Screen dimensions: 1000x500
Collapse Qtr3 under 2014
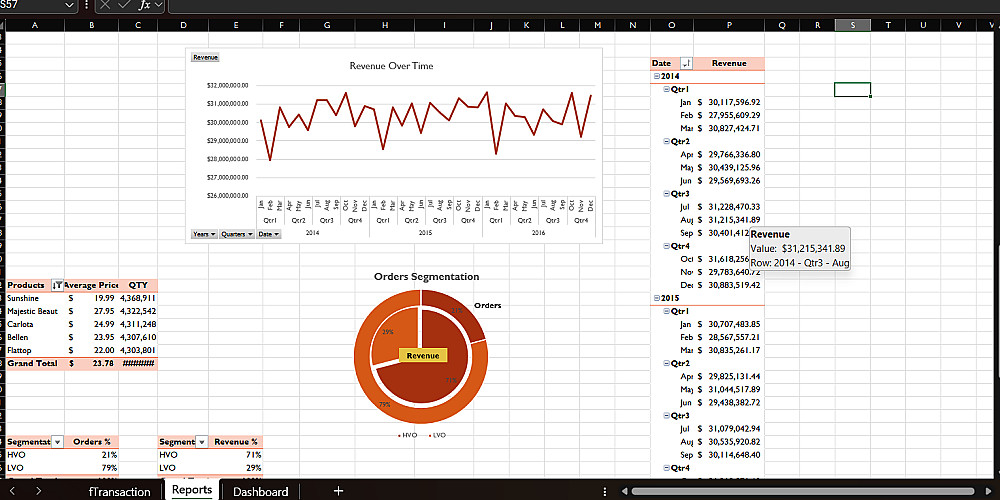coord(666,193)
